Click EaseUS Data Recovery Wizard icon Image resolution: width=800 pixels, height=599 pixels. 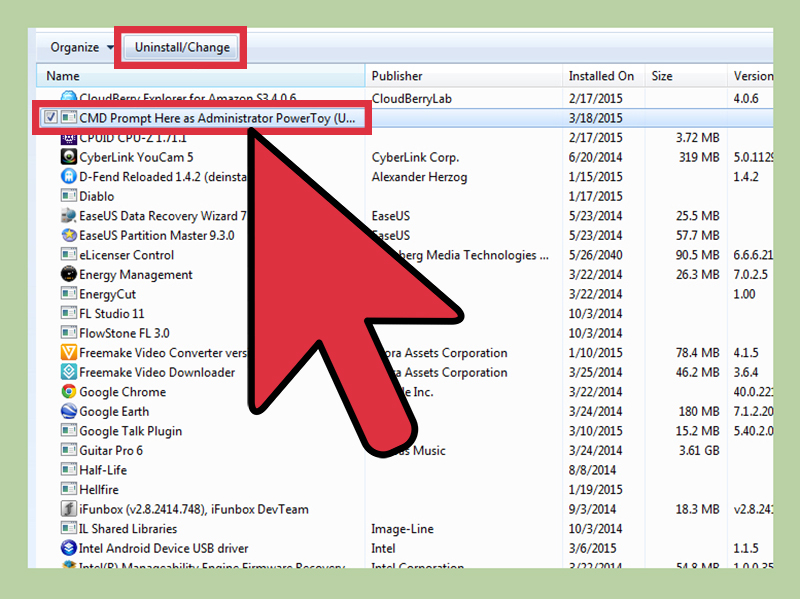tap(68, 215)
